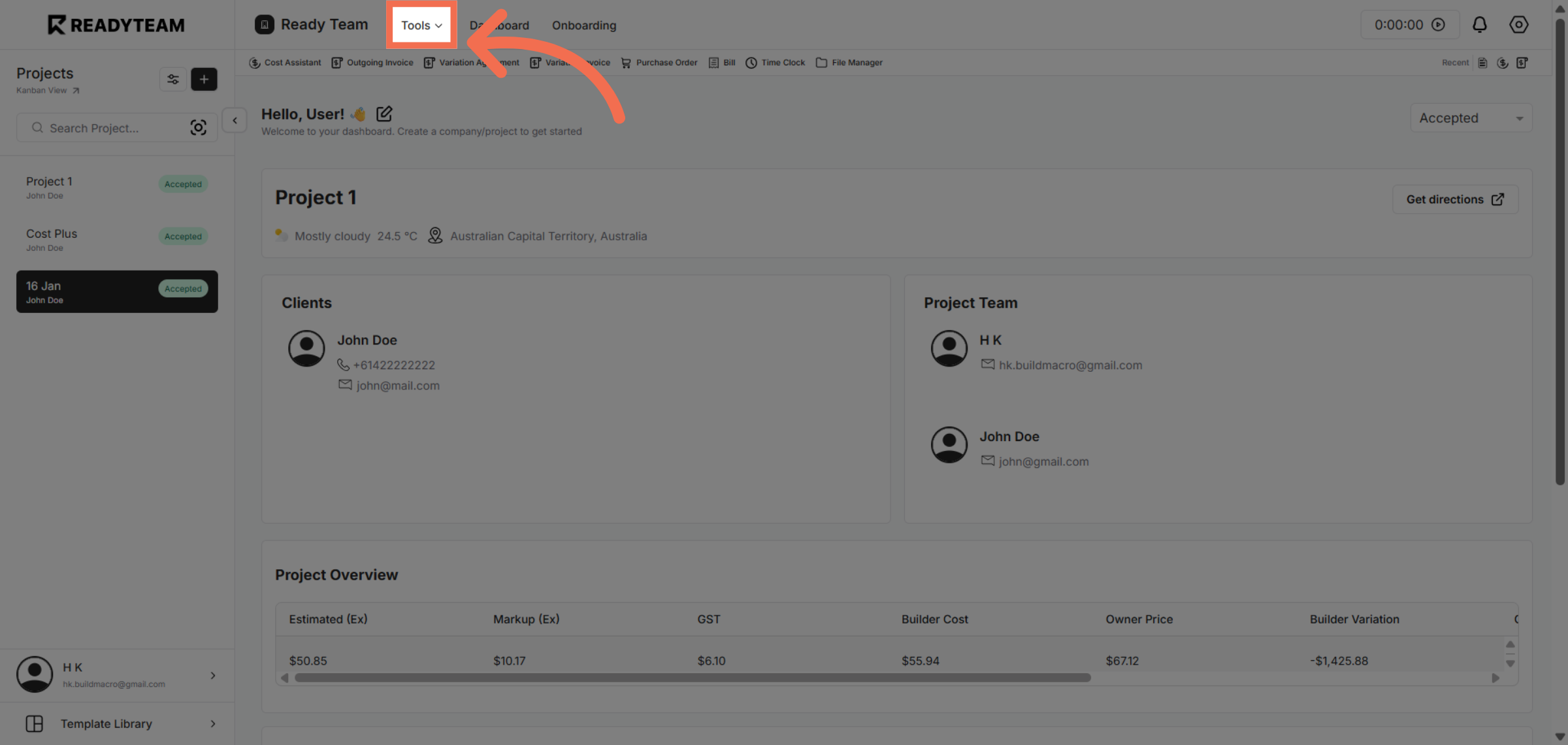Click Get directions for Project 1
1568x745 pixels.
click(1454, 199)
